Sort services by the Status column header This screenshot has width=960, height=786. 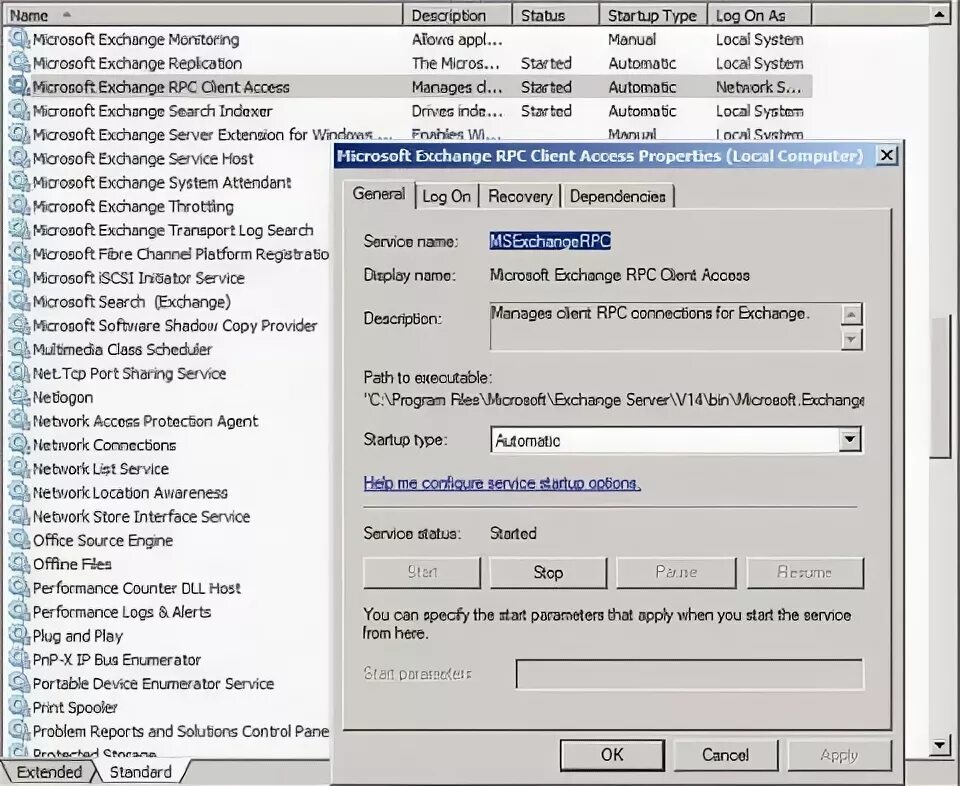(555, 15)
